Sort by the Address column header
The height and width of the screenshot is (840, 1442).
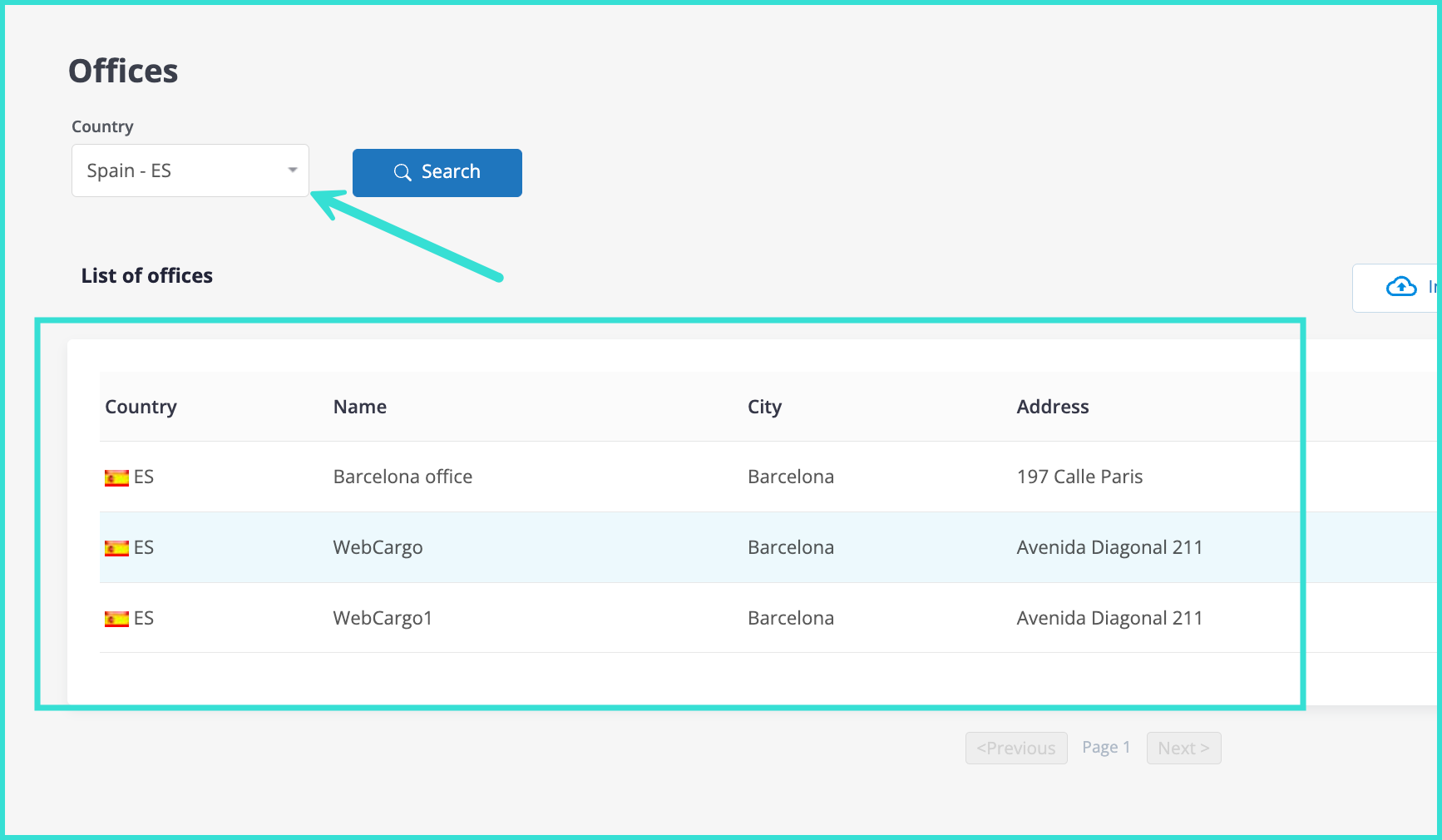(1052, 407)
